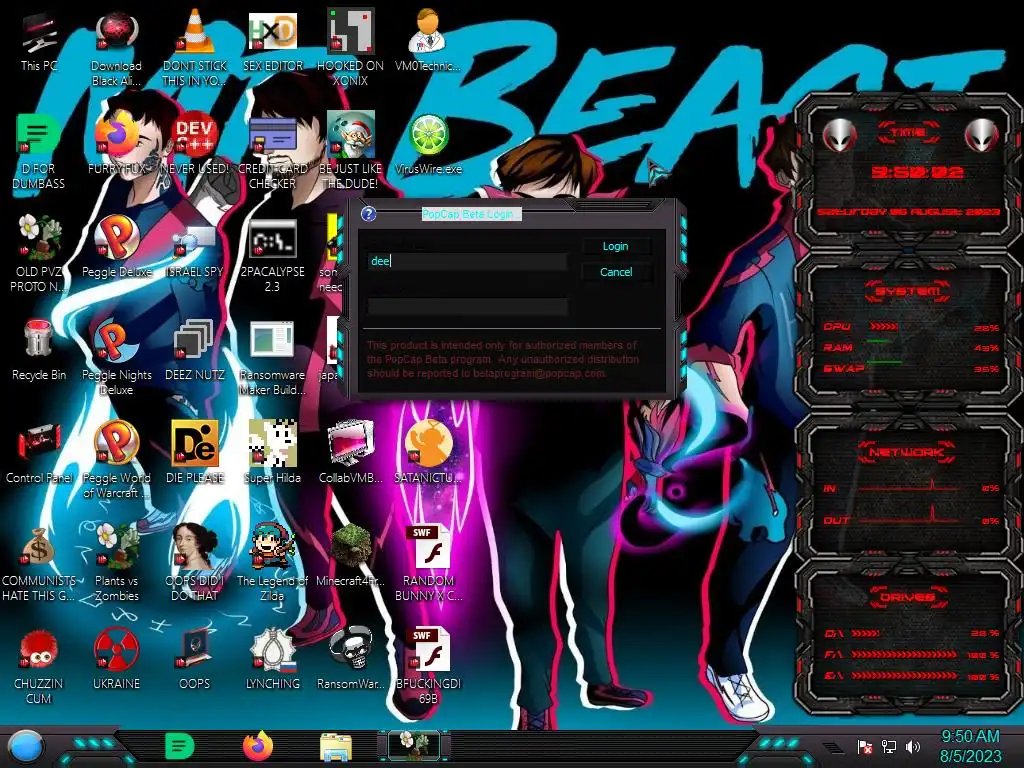Click Cancel in the PopCap Beta Login
Image resolution: width=1024 pixels, height=768 pixels.
[616, 272]
